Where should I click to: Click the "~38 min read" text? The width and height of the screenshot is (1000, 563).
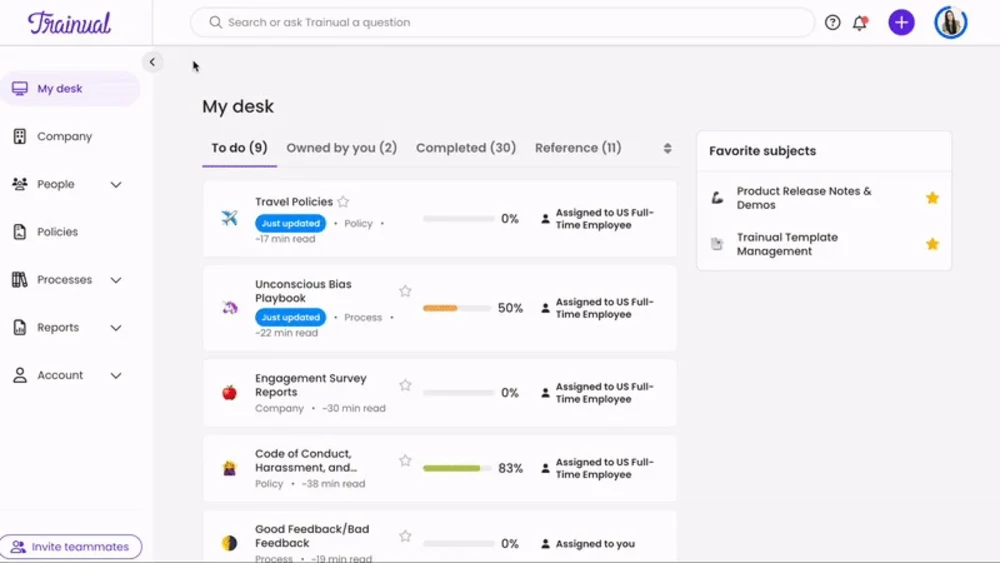coord(334,484)
